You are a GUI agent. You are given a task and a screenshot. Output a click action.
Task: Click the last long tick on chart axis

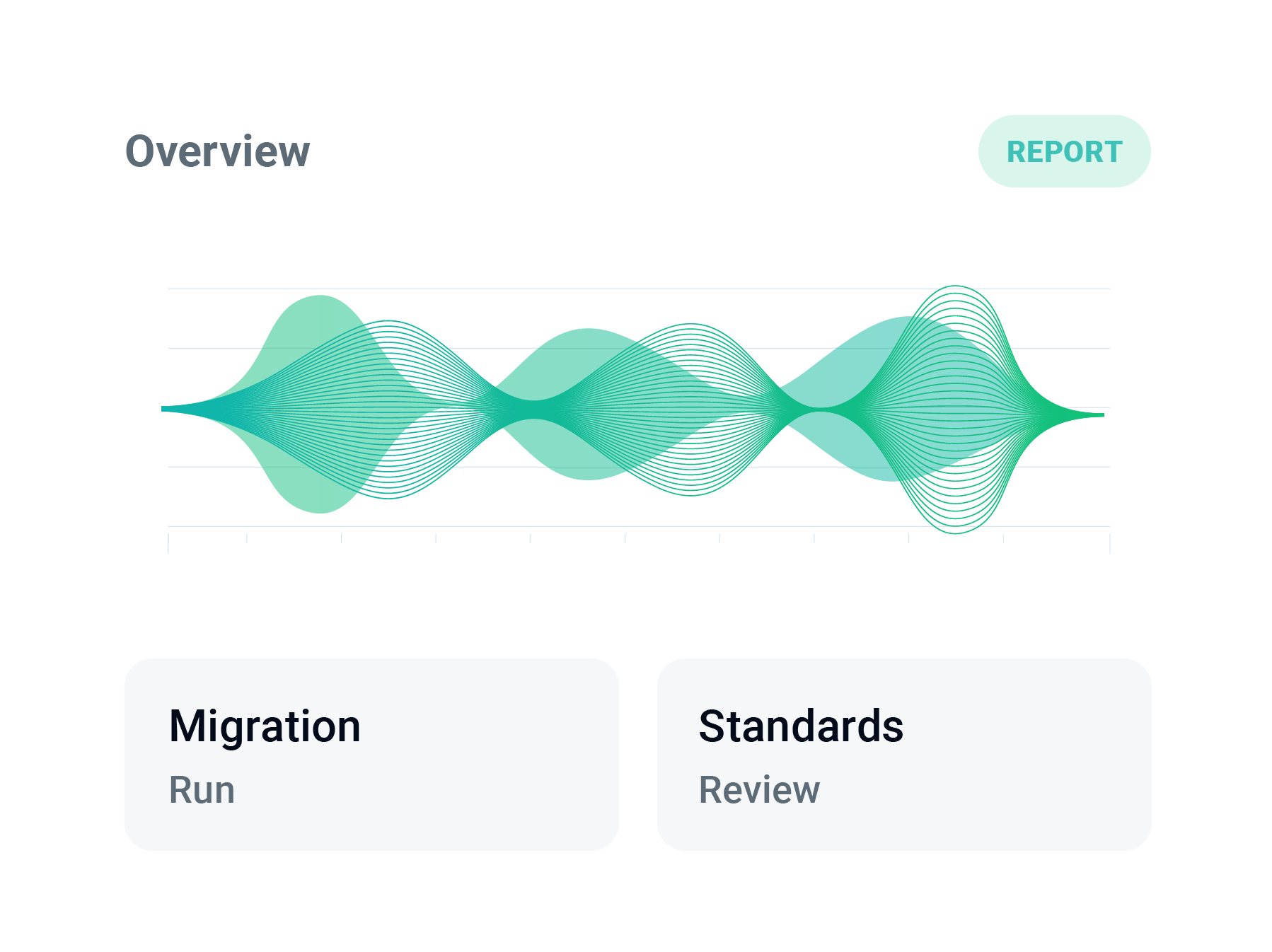coord(1109,543)
